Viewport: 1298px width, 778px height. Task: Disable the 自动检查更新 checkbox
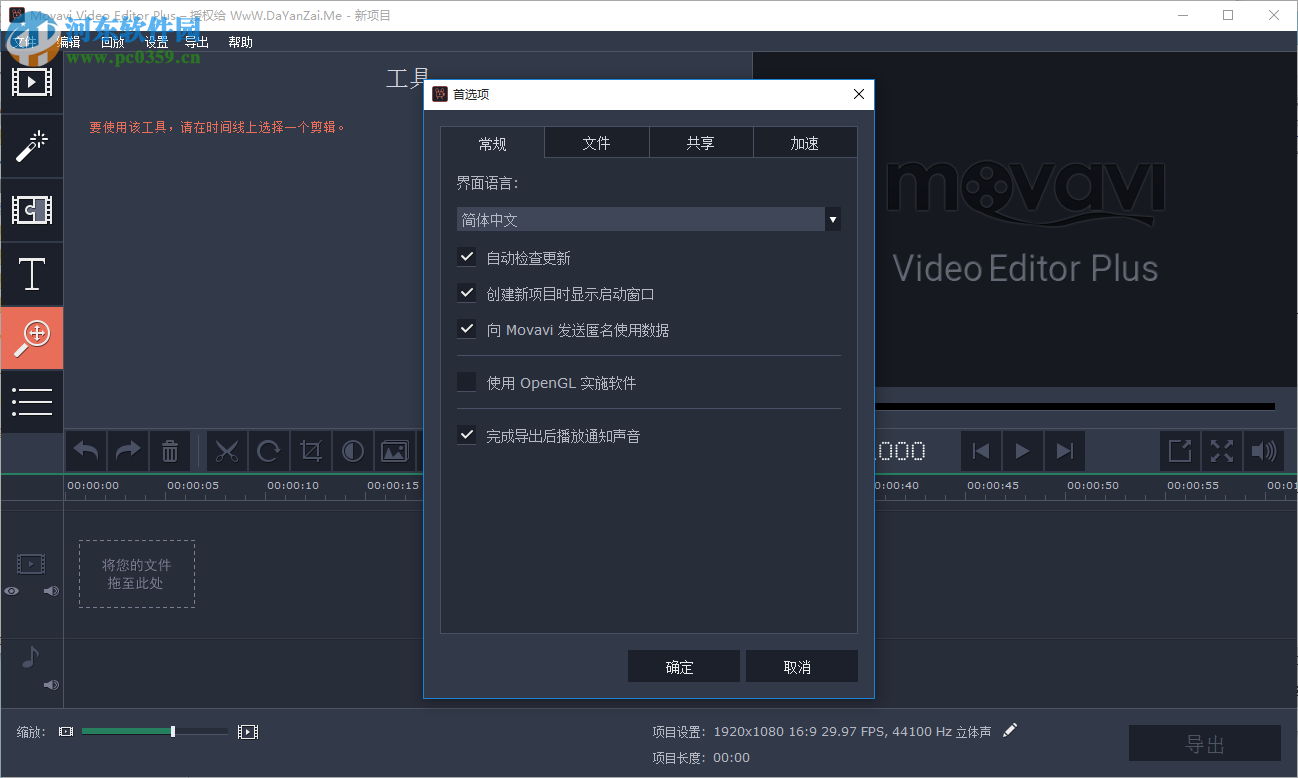point(466,256)
